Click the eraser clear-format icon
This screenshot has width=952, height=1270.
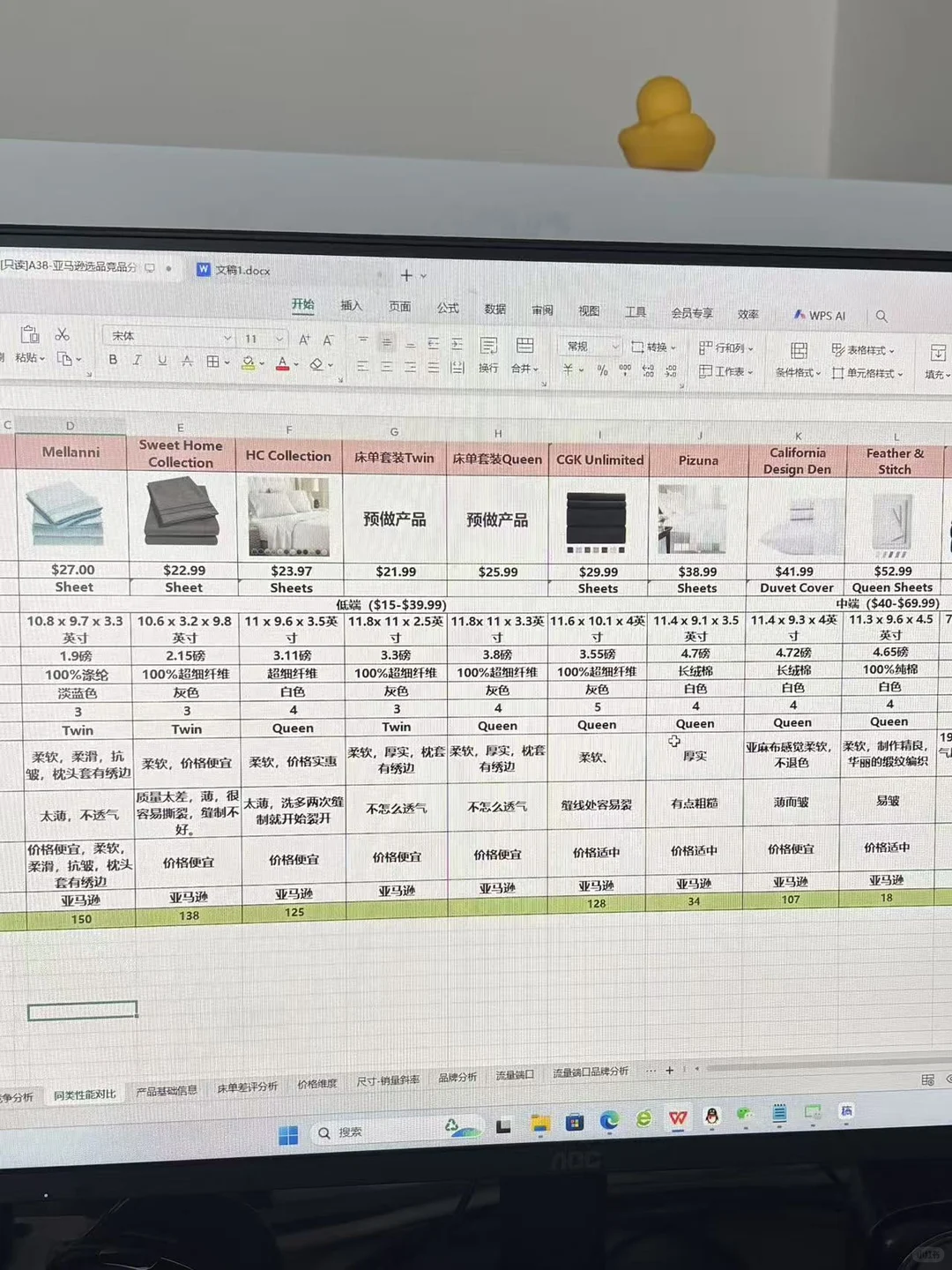coord(316,363)
